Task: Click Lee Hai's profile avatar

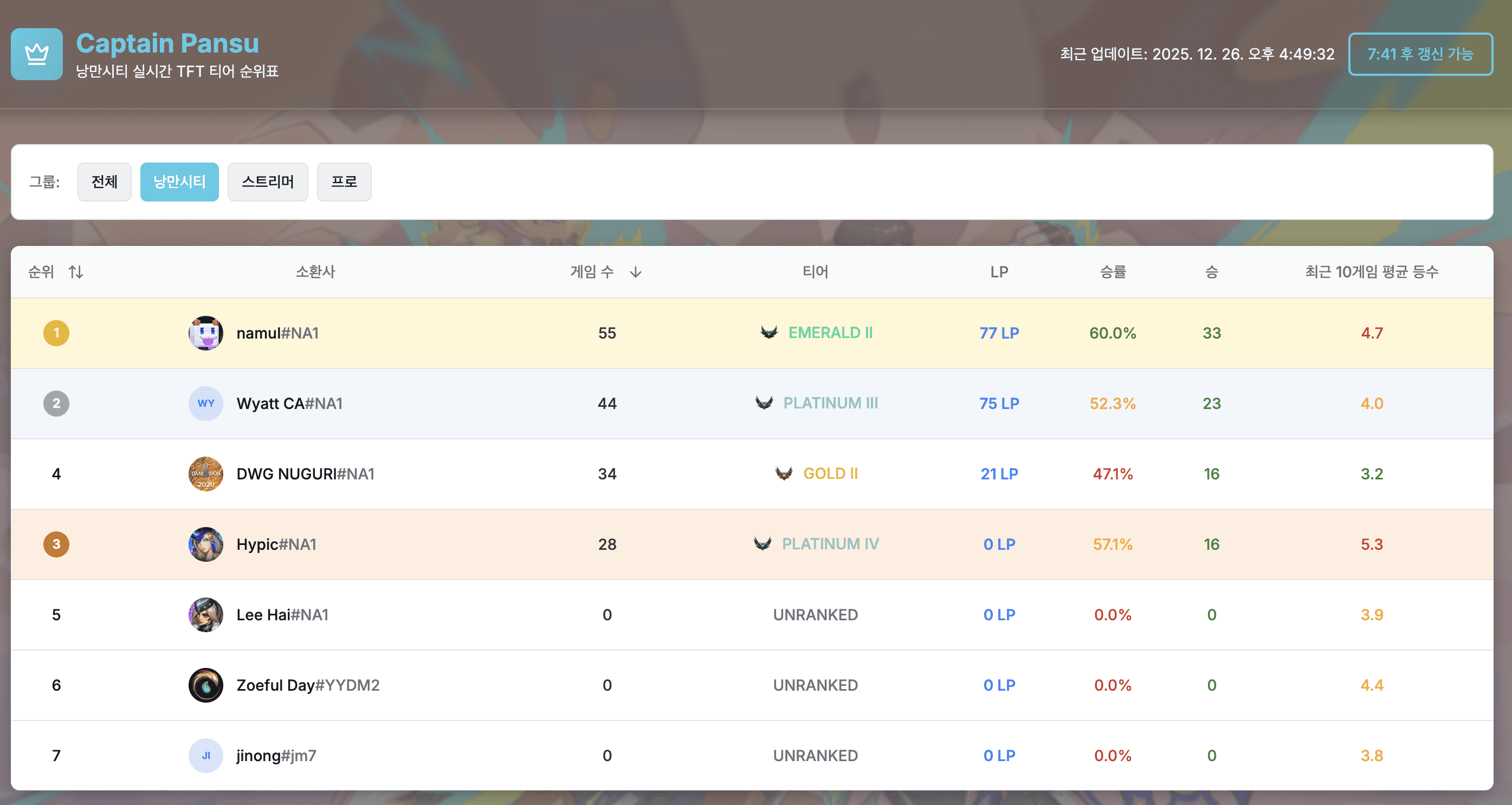Action: [205, 614]
